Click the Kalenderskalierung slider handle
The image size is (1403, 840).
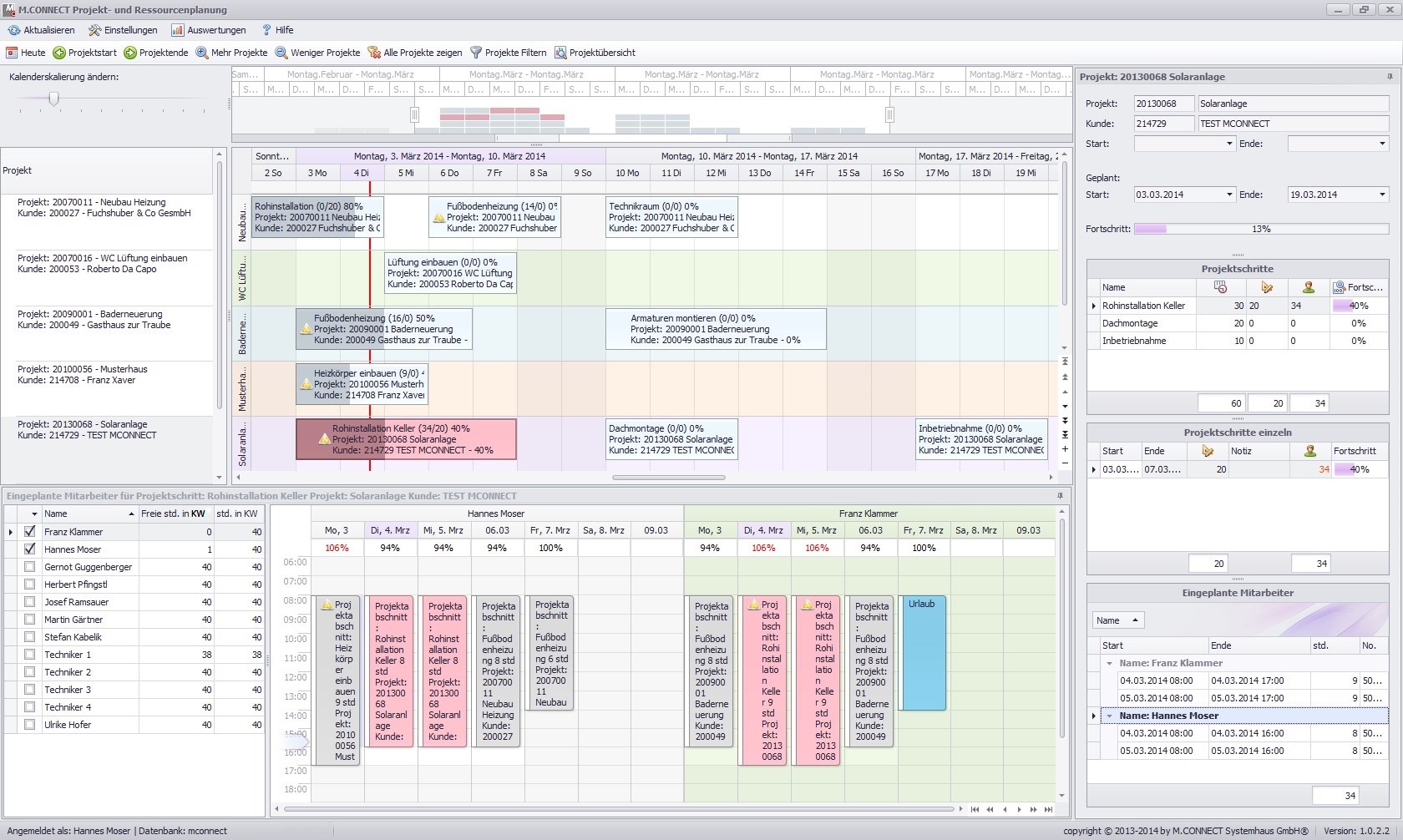tap(53, 99)
